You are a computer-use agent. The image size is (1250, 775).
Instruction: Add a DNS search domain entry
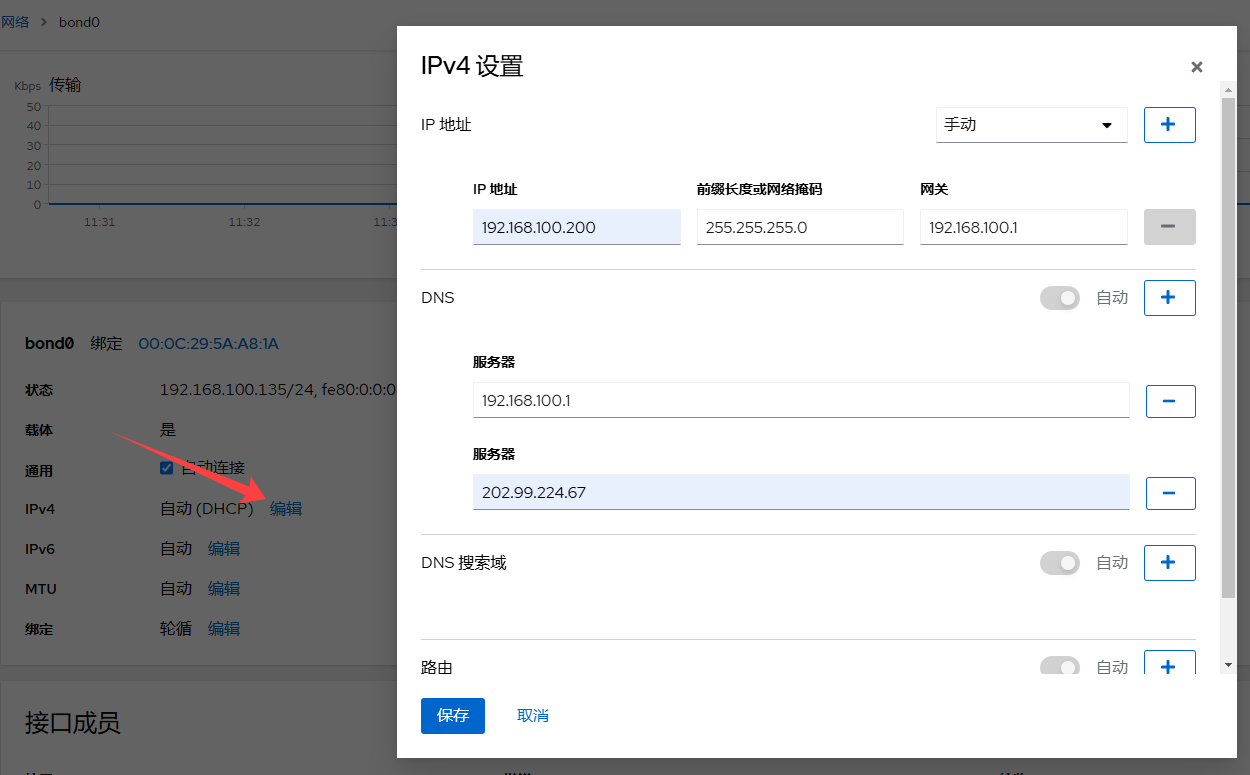tap(1169, 563)
